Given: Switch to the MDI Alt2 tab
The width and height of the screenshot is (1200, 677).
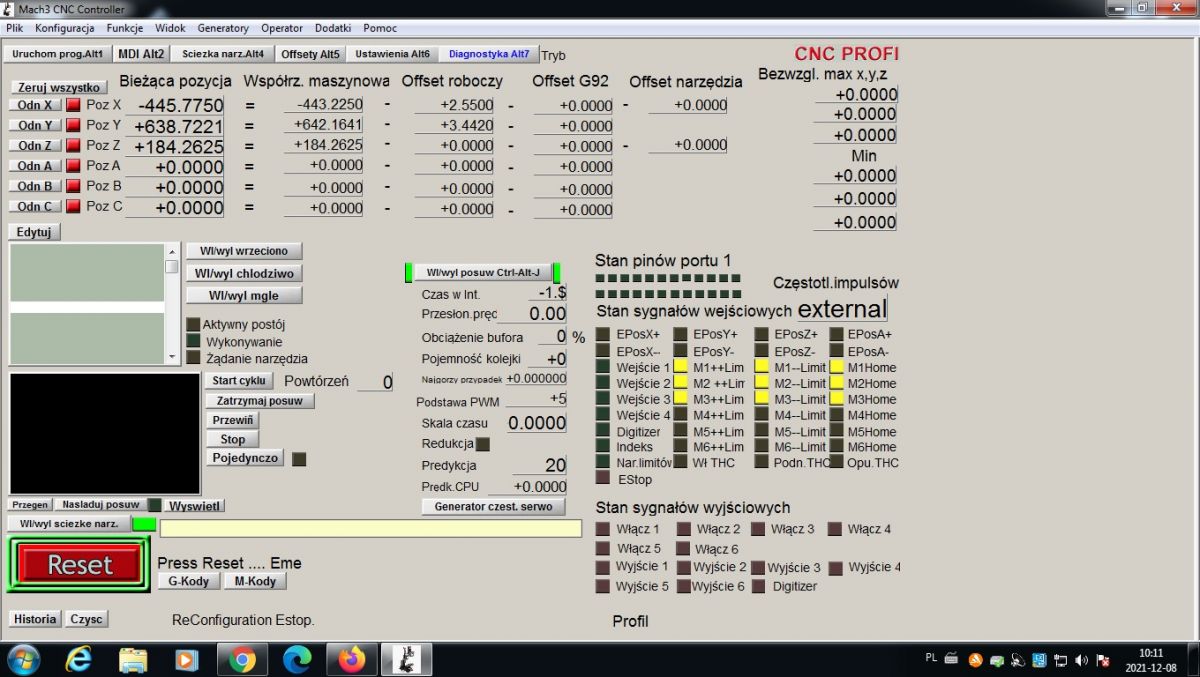Looking at the screenshot, I should pyautogui.click(x=140, y=54).
